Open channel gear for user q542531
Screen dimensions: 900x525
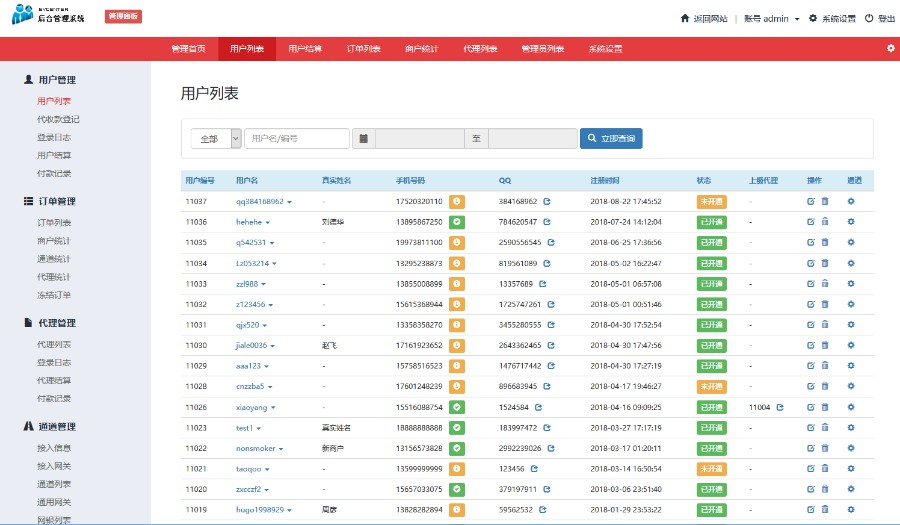pos(851,242)
